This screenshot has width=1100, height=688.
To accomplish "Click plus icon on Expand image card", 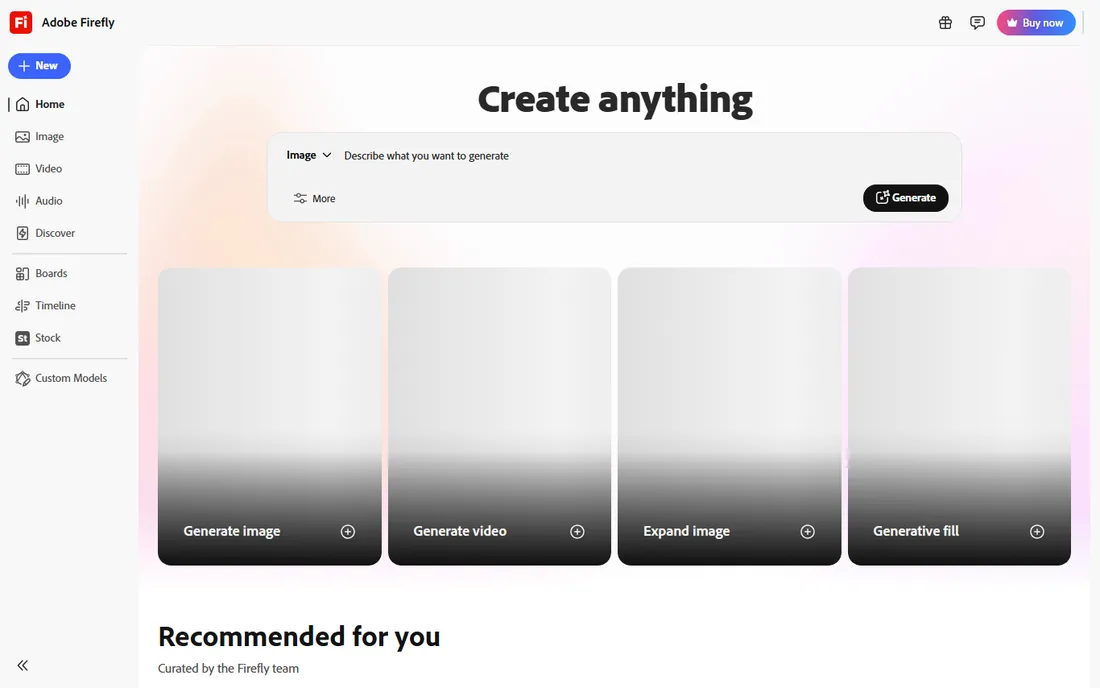I will [807, 532].
